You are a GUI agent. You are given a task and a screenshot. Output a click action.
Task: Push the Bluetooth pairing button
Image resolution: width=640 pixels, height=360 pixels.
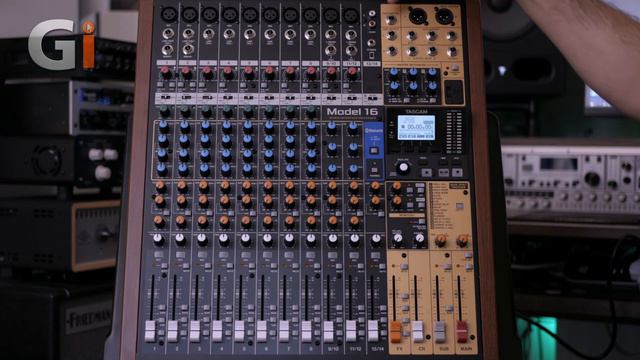pos(374,151)
